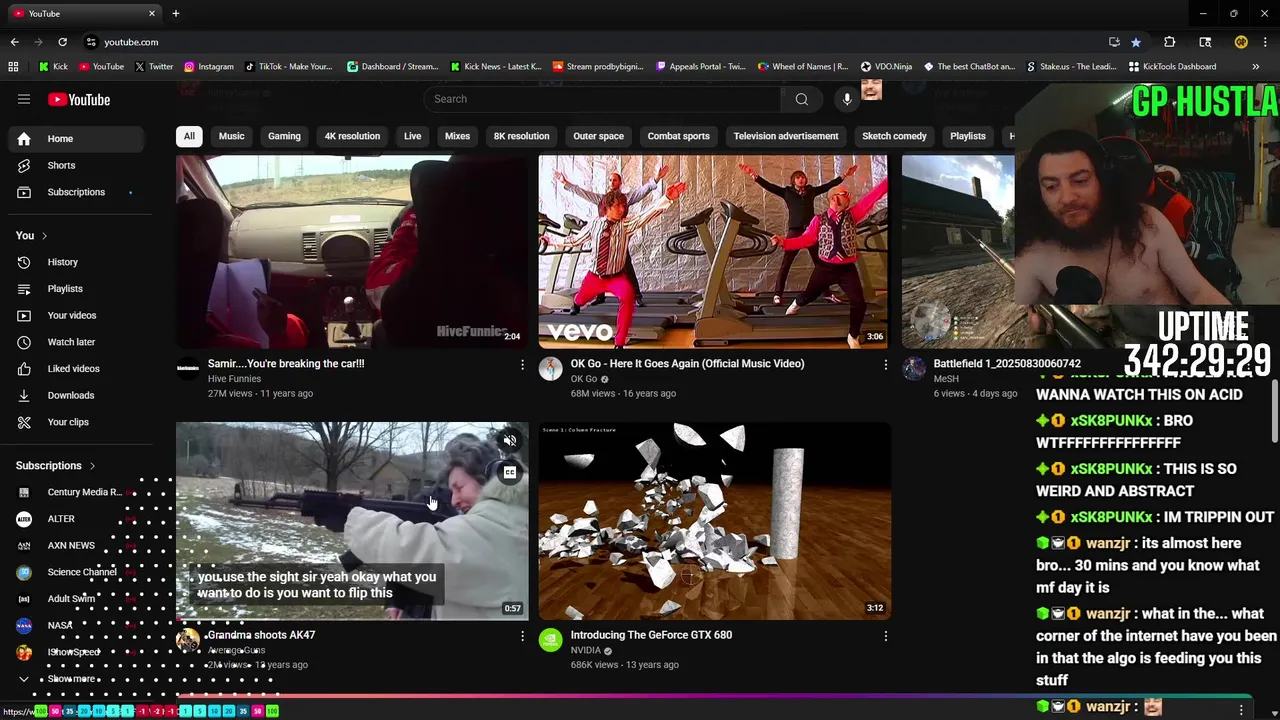Close the YouTube browser tab
This screenshot has width=1280, height=720.
pos(152,14)
